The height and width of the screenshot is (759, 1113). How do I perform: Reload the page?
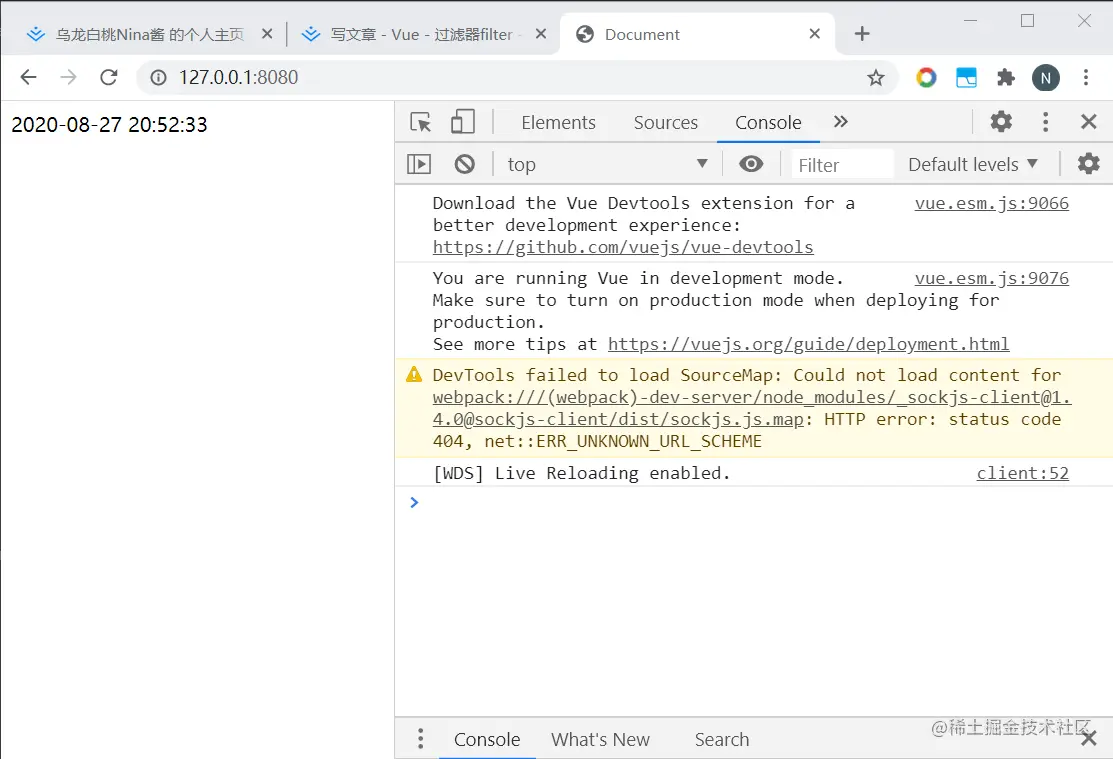pos(109,77)
